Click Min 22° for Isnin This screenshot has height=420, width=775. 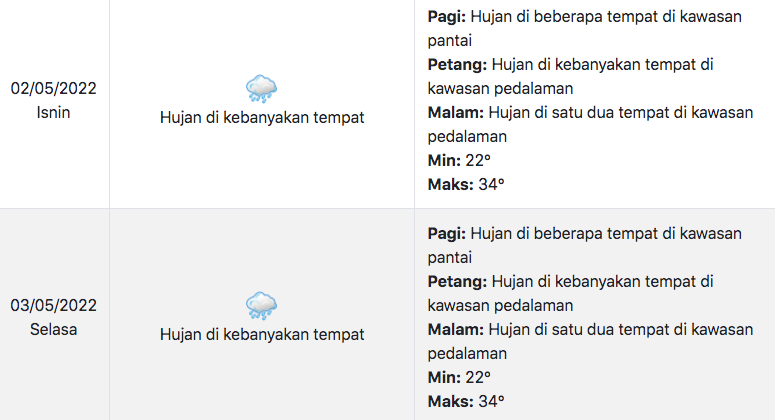click(459, 161)
